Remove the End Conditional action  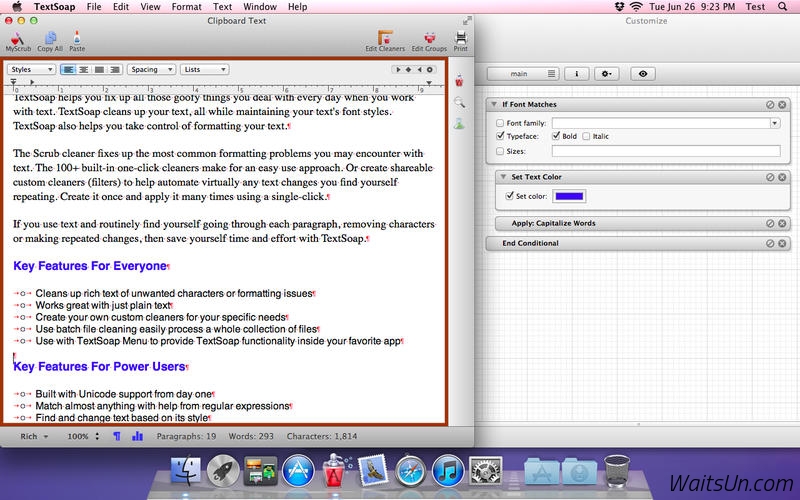[x=782, y=243]
